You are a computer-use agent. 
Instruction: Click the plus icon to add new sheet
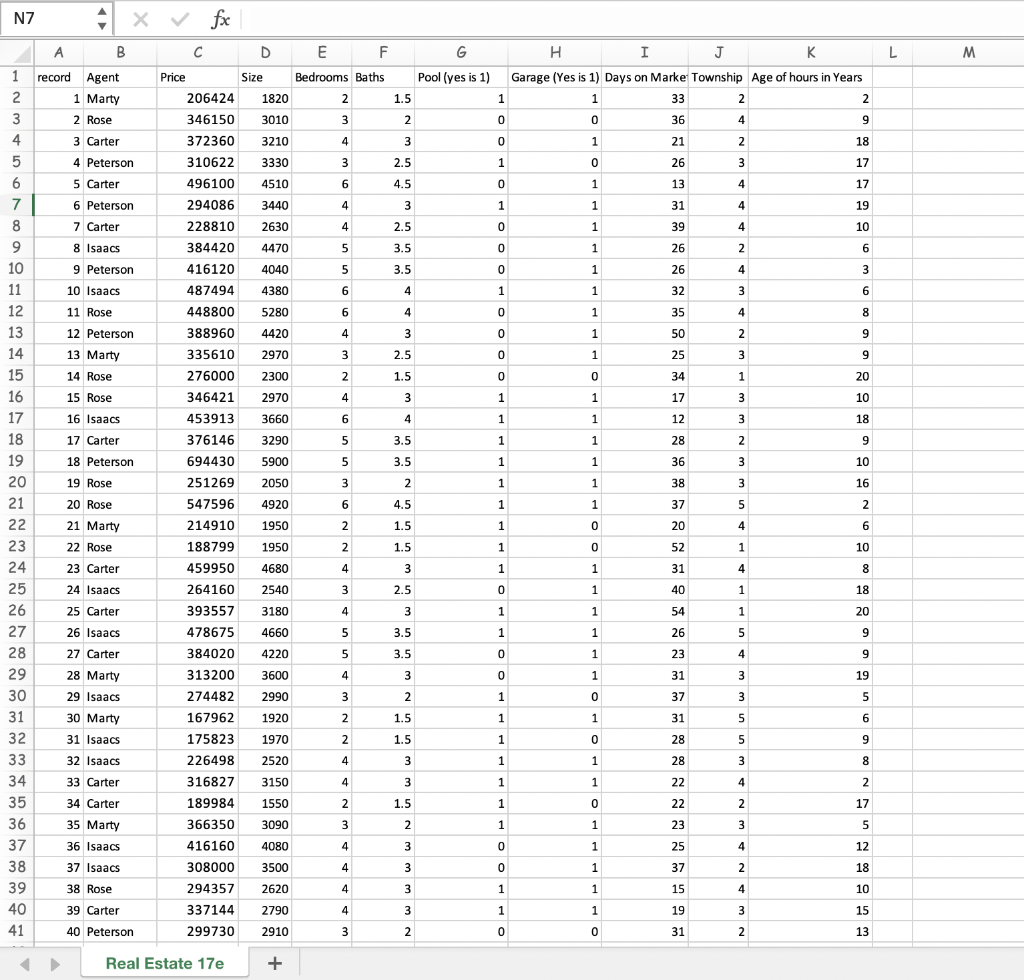tap(274, 962)
